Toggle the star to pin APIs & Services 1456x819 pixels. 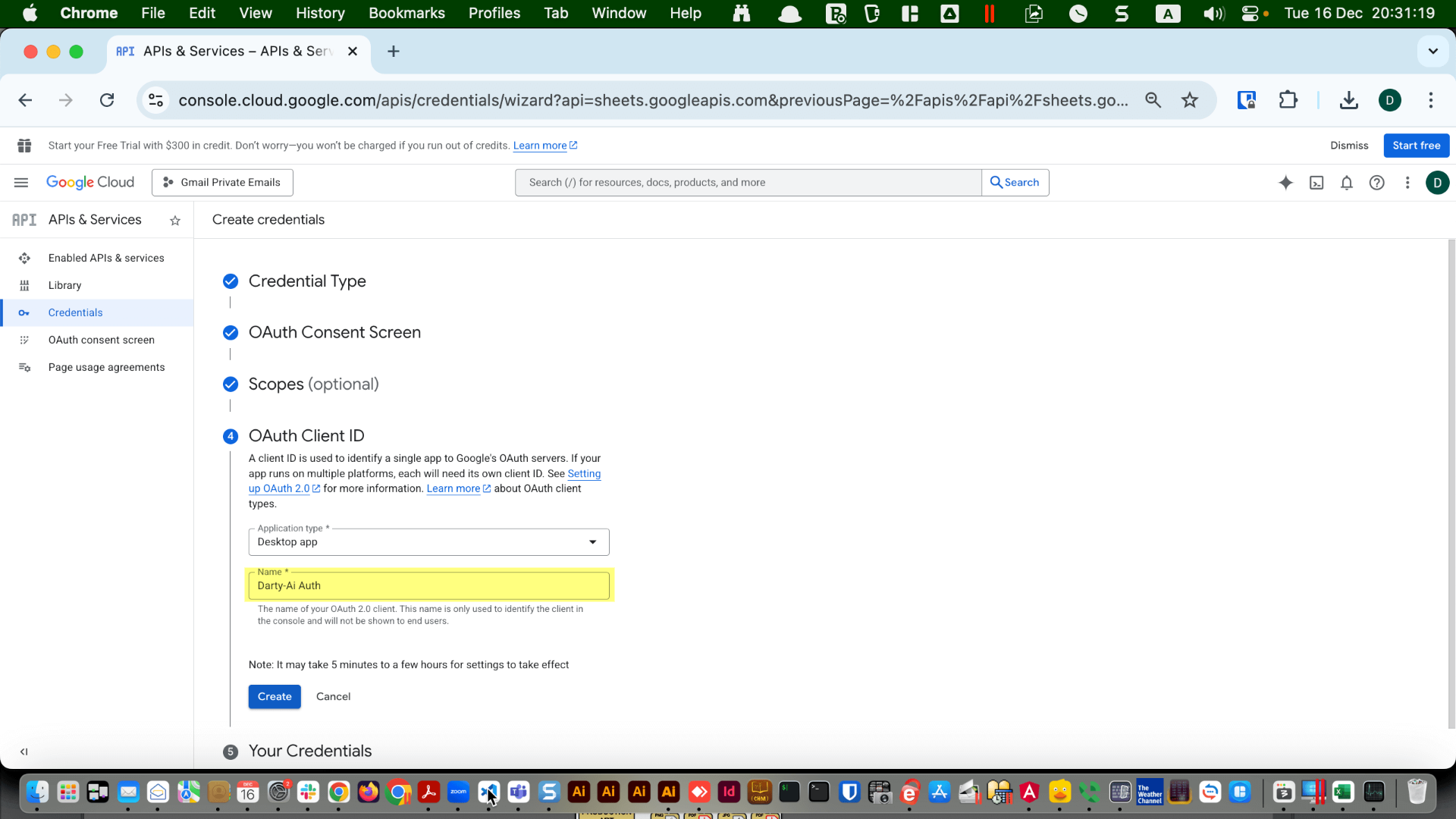point(175,221)
